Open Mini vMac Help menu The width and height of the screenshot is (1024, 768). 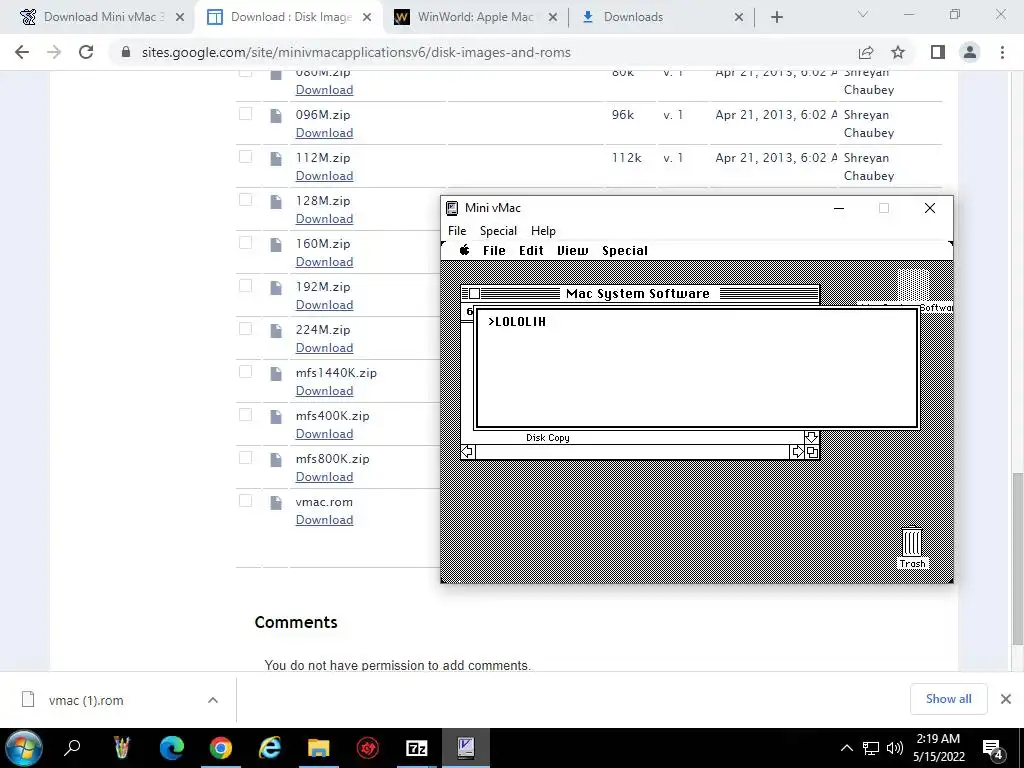click(543, 231)
